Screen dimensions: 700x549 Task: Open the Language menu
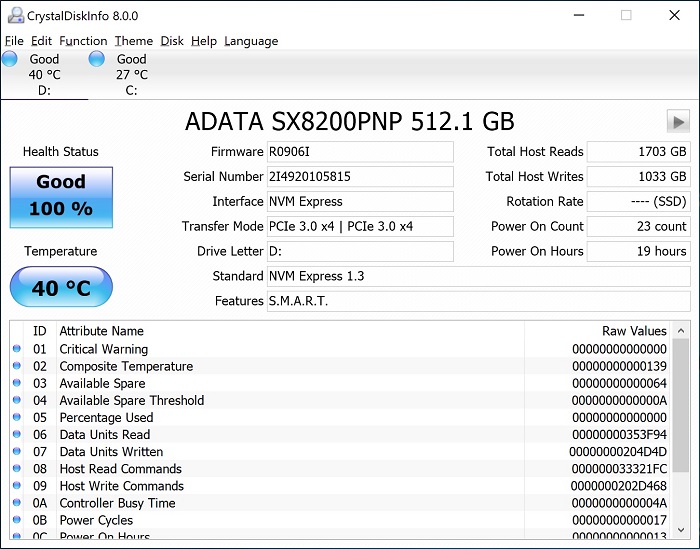[251, 41]
